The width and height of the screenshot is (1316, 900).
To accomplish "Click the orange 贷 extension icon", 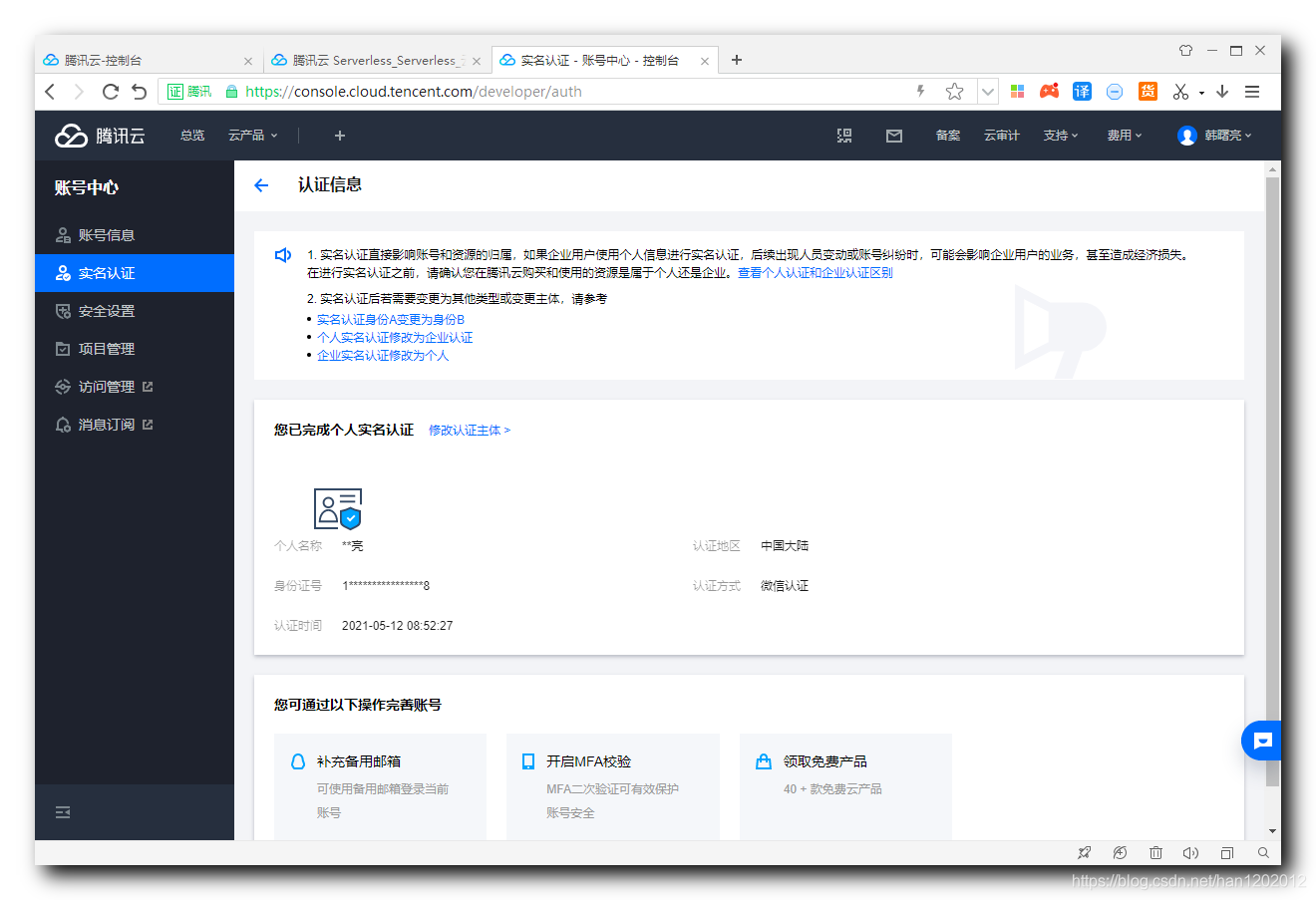I will [1148, 92].
